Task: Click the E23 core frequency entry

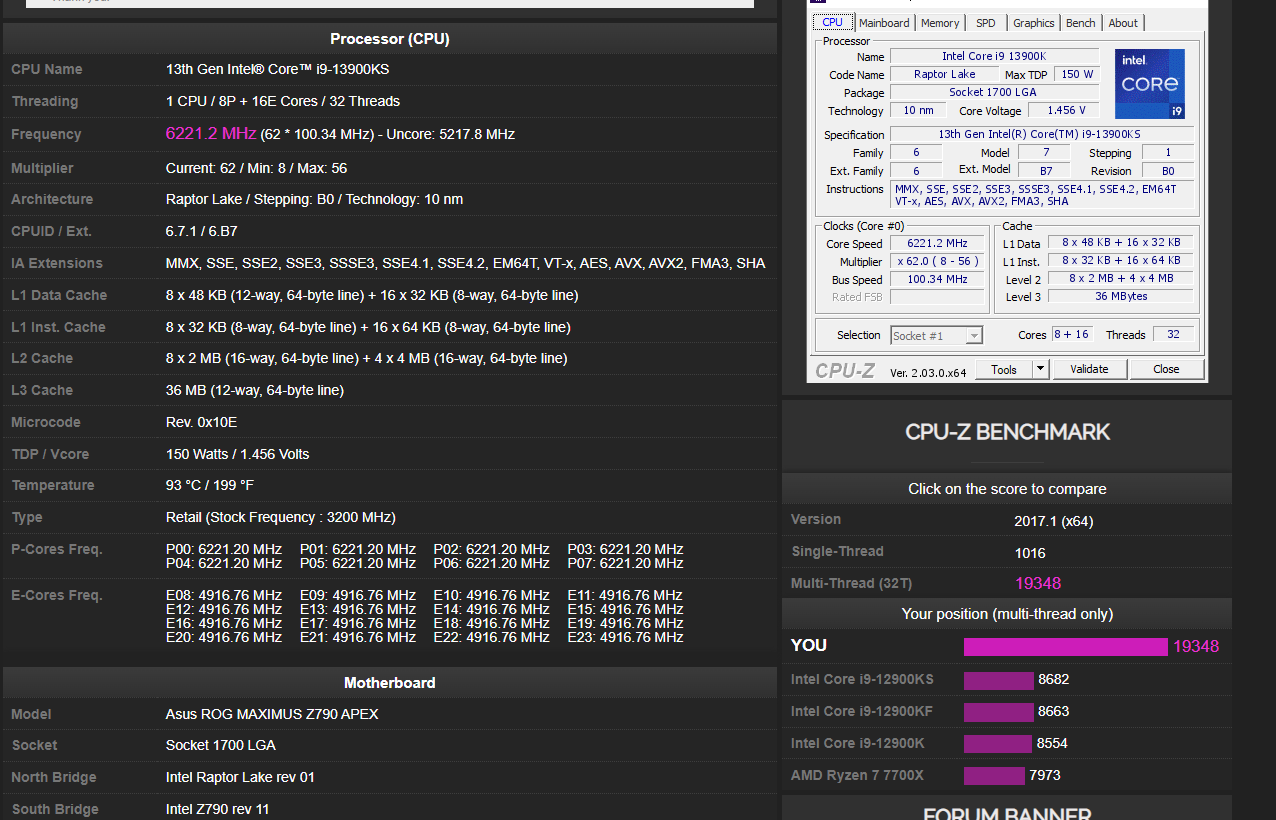Action: (626, 637)
